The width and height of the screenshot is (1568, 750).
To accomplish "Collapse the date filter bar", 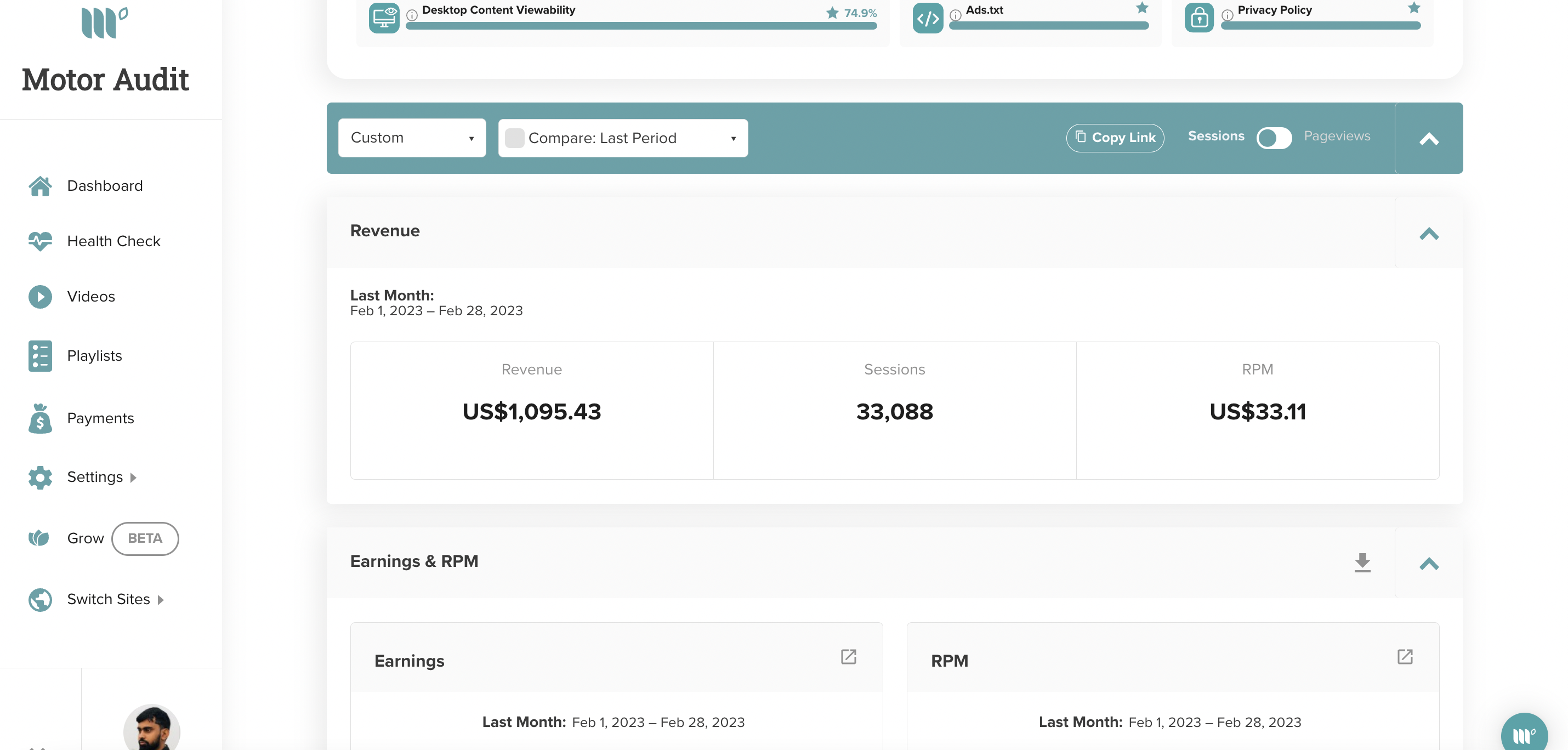I will pos(1429,139).
